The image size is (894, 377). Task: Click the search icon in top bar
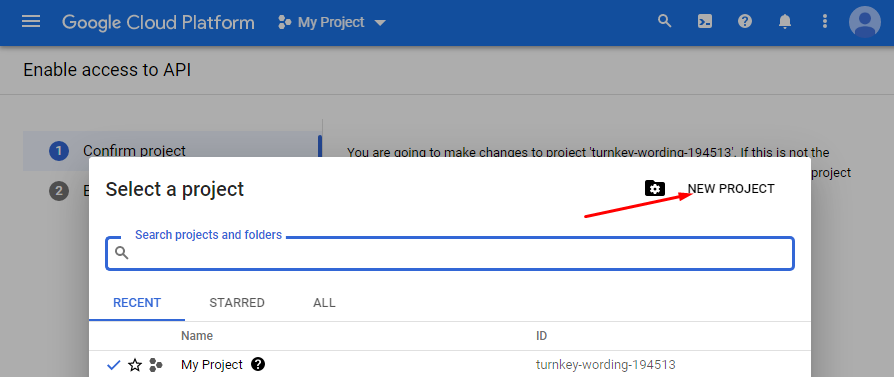(x=664, y=22)
